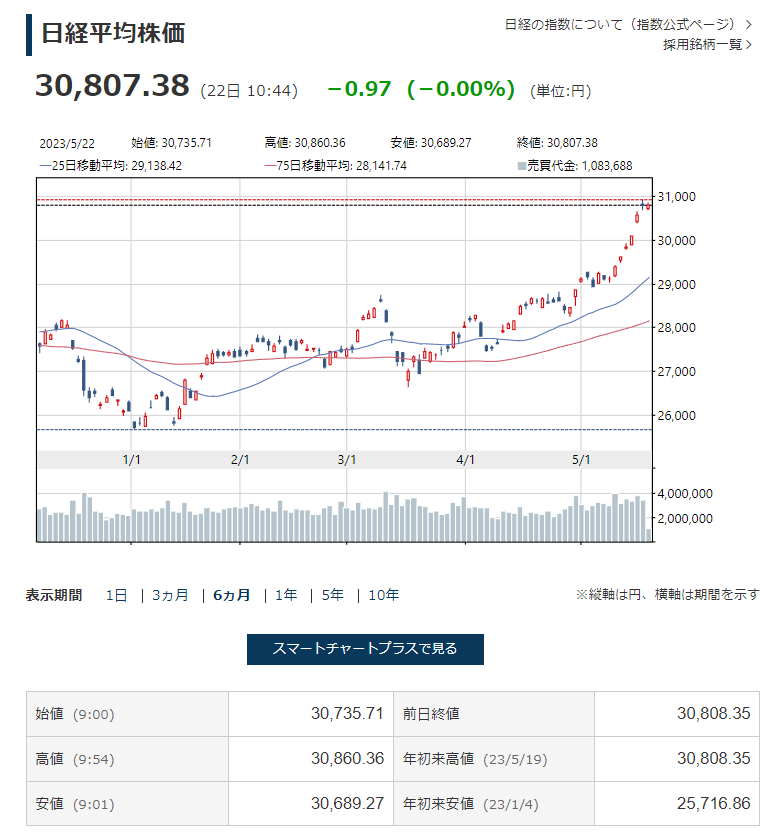
Task: Click the chart 高値: 30,860.36 label
Action: [305, 143]
